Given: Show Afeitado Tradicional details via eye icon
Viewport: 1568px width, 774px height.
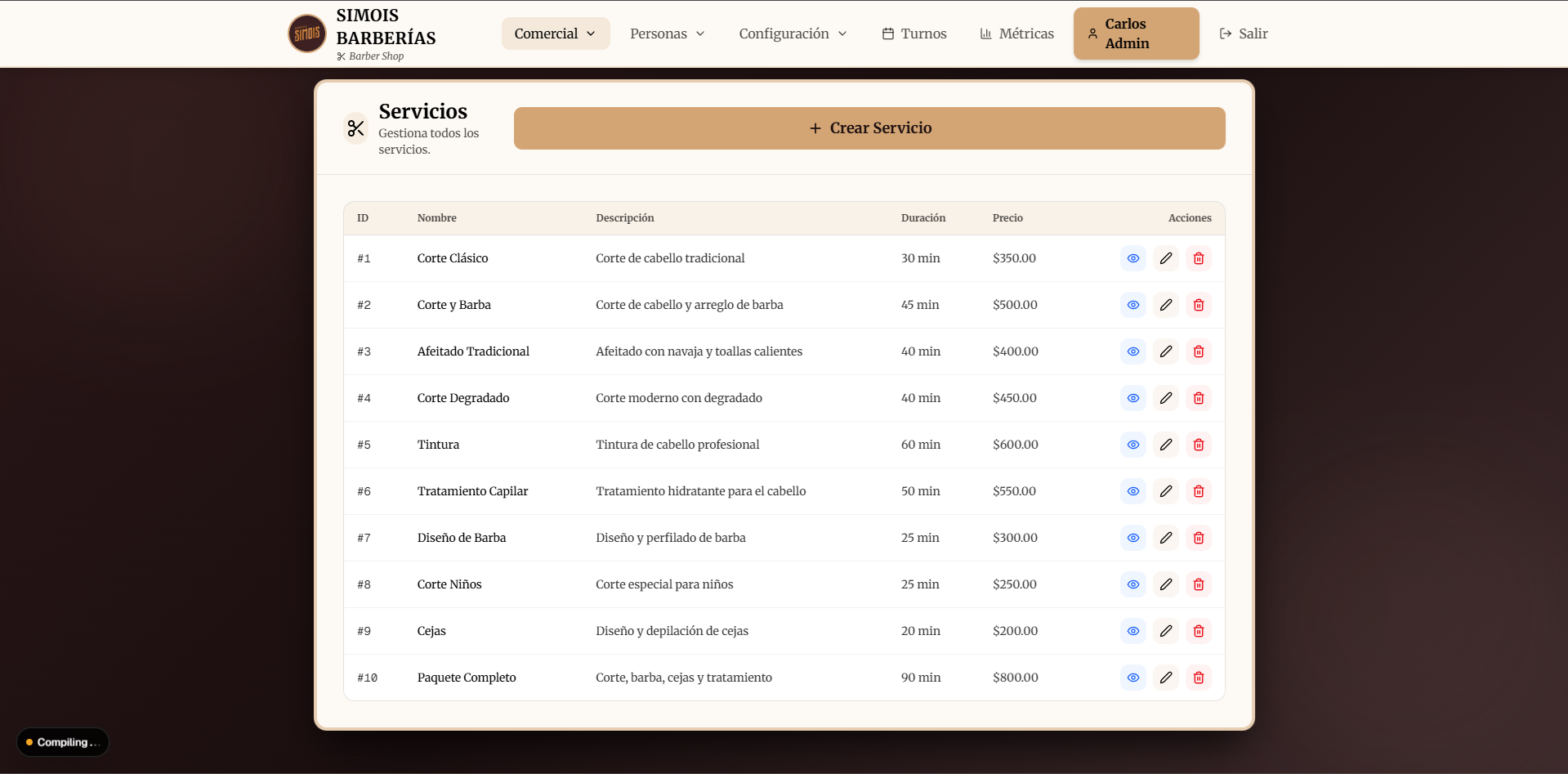Looking at the screenshot, I should coord(1133,351).
